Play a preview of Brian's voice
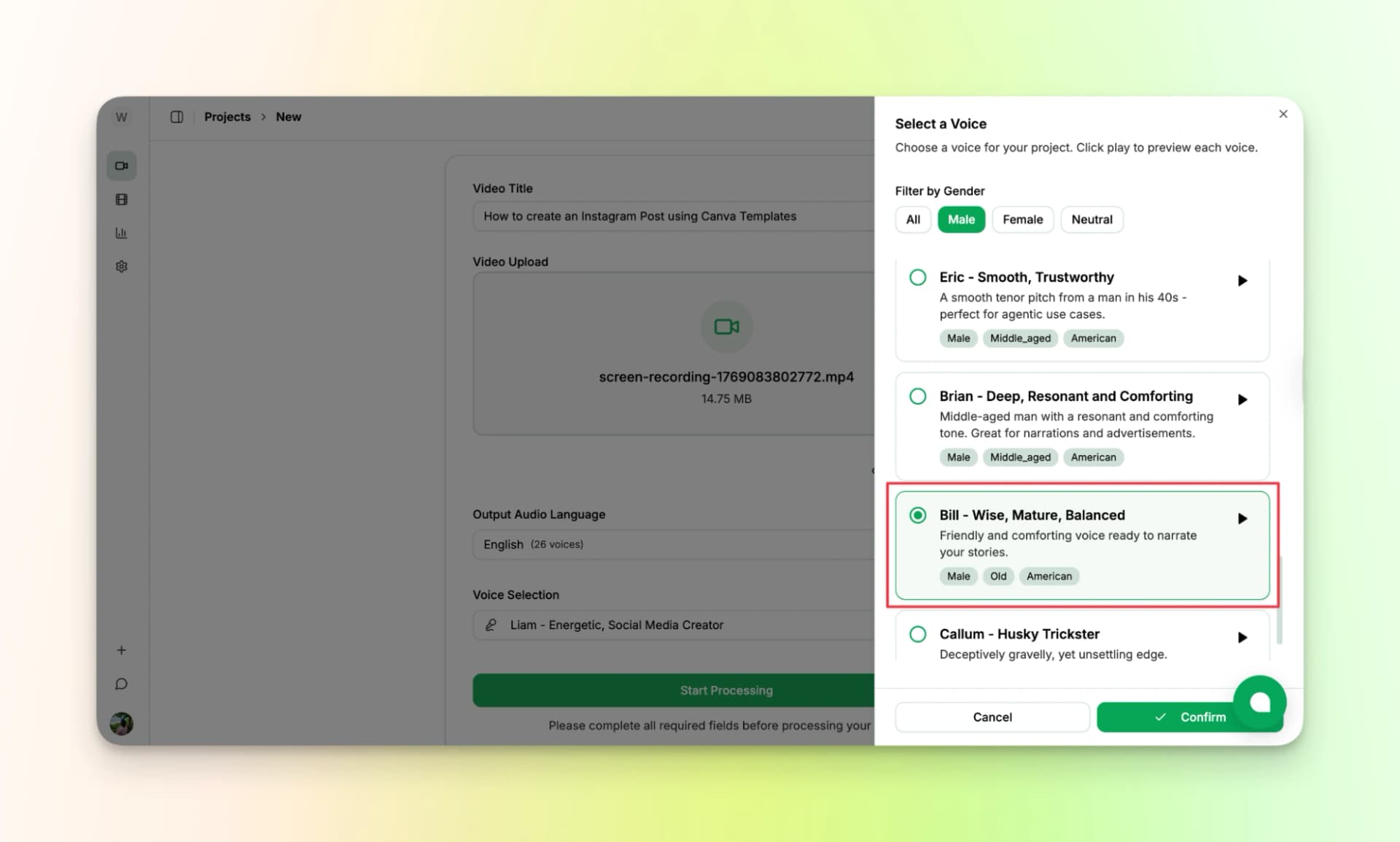This screenshot has width=1400, height=842. [1242, 399]
